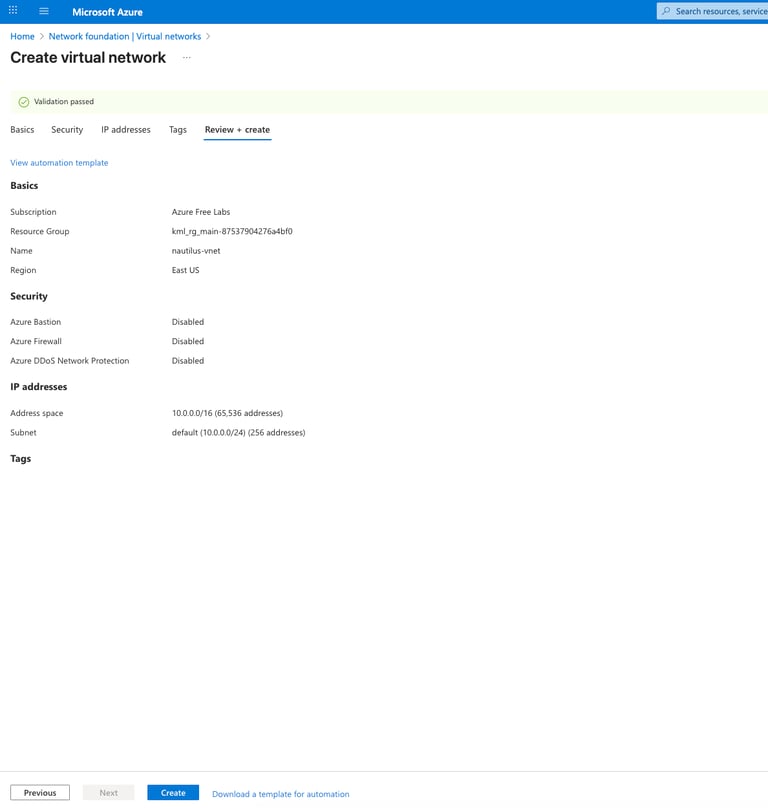Click address space '10.0.0.0/16 (65,536 addresses)'
768x808 pixels.
pyautogui.click(x=227, y=413)
